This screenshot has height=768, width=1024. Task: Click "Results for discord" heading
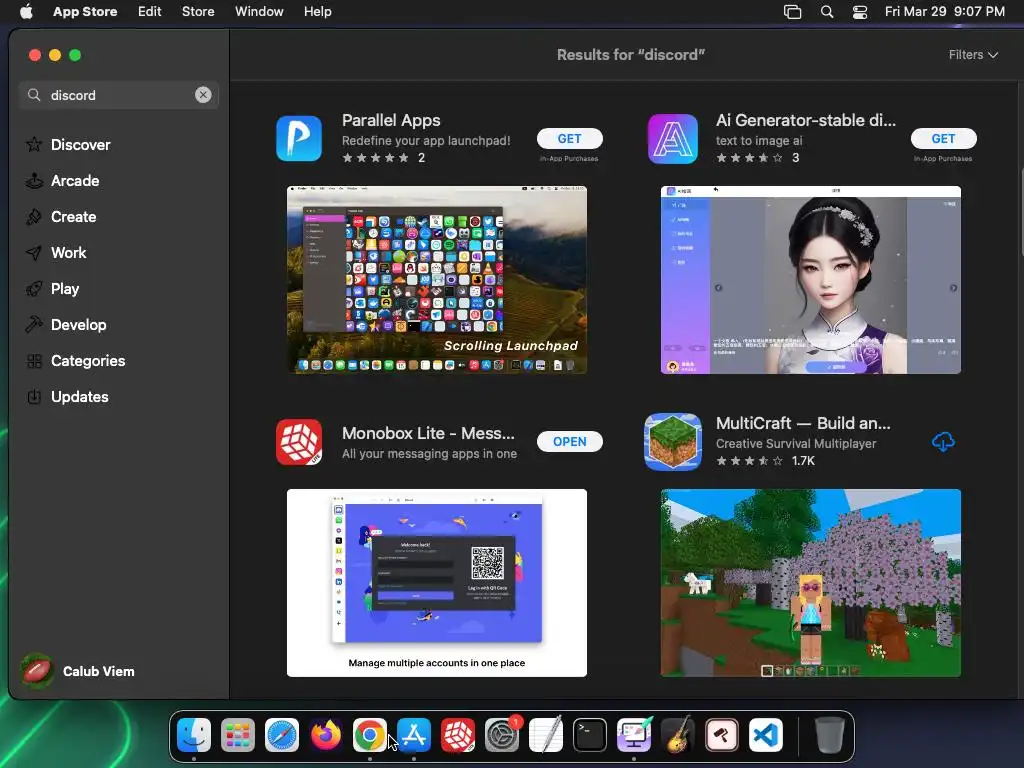tap(630, 55)
